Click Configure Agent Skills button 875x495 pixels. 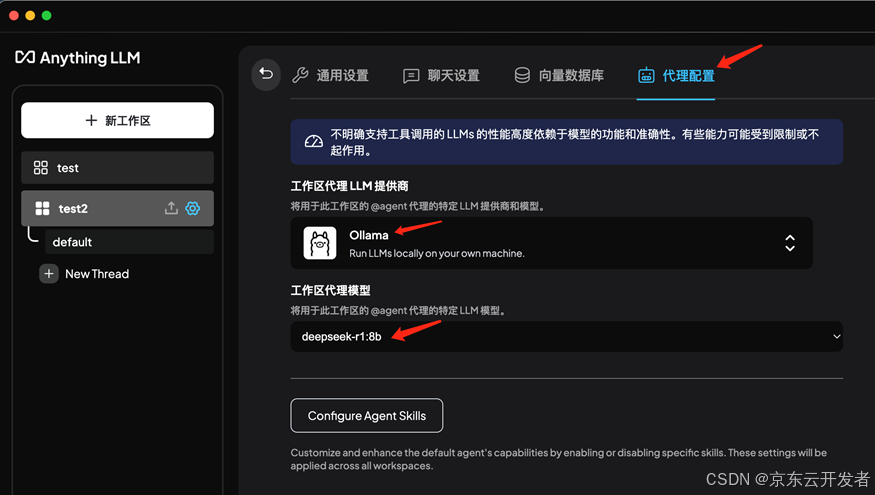pos(367,416)
